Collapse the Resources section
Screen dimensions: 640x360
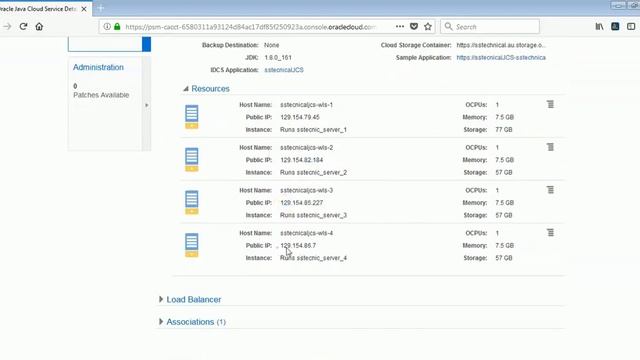tap(186, 89)
